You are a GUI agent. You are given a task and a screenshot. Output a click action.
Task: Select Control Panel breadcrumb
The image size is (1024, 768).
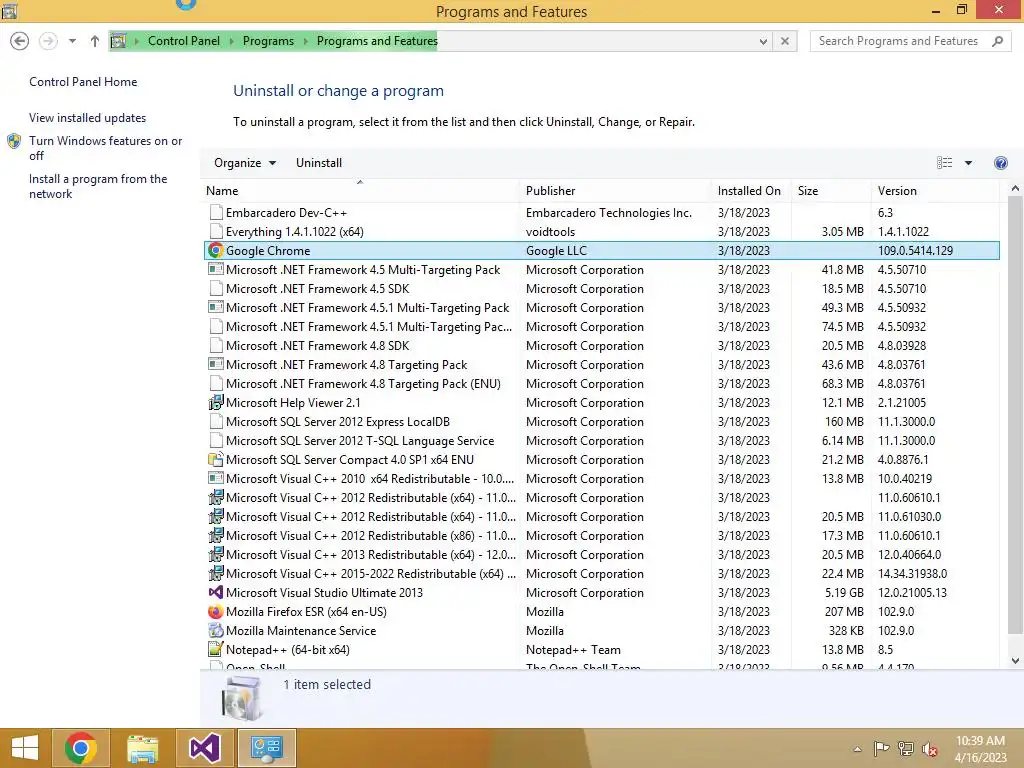coord(184,41)
